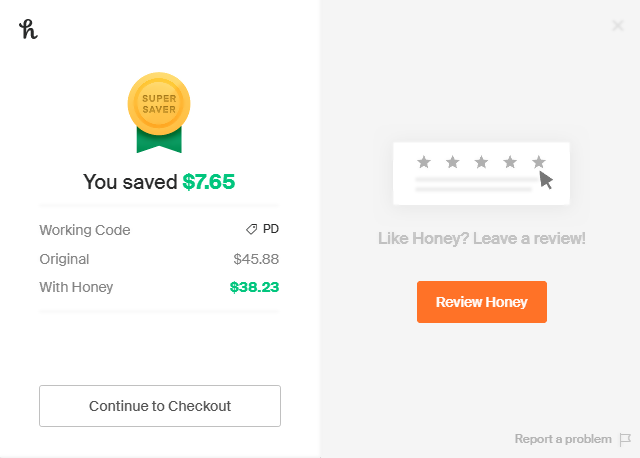Select the second star in the review card
Screen dimensions: 640x458
click(453, 161)
